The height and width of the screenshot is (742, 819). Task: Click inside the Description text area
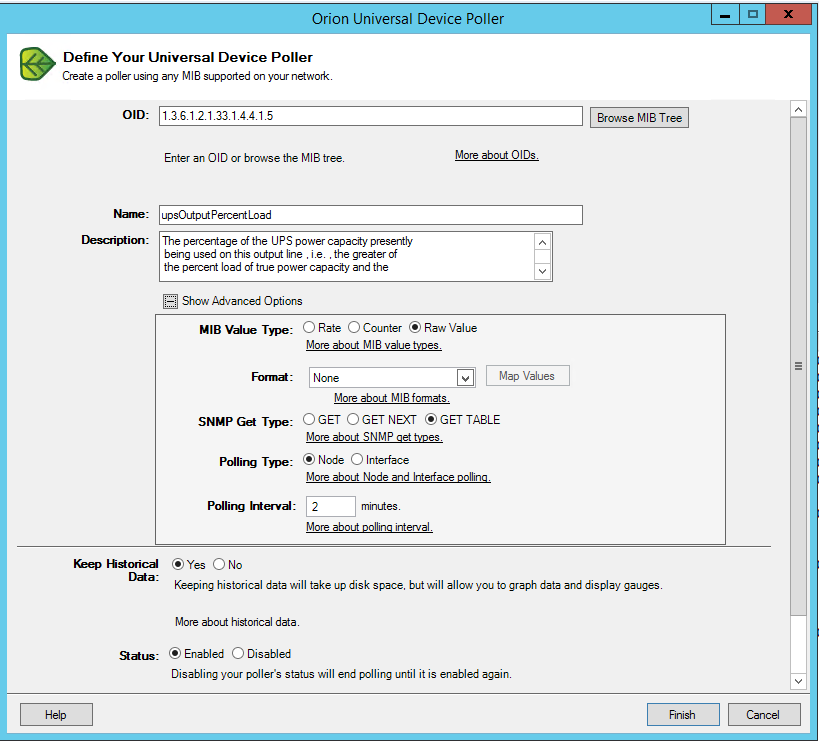click(x=347, y=256)
